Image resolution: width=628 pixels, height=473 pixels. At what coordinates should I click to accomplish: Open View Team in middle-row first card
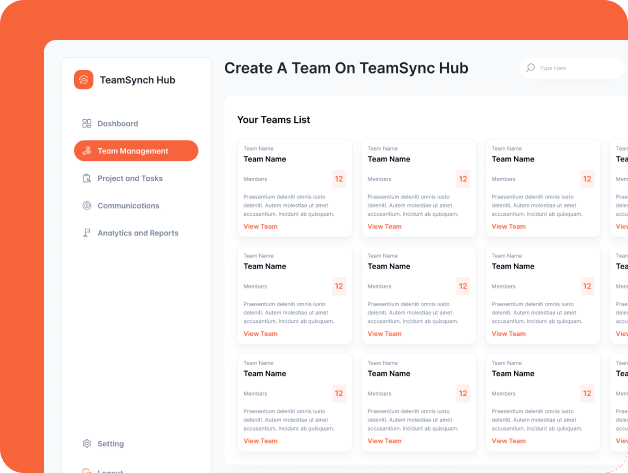(x=260, y=334)
